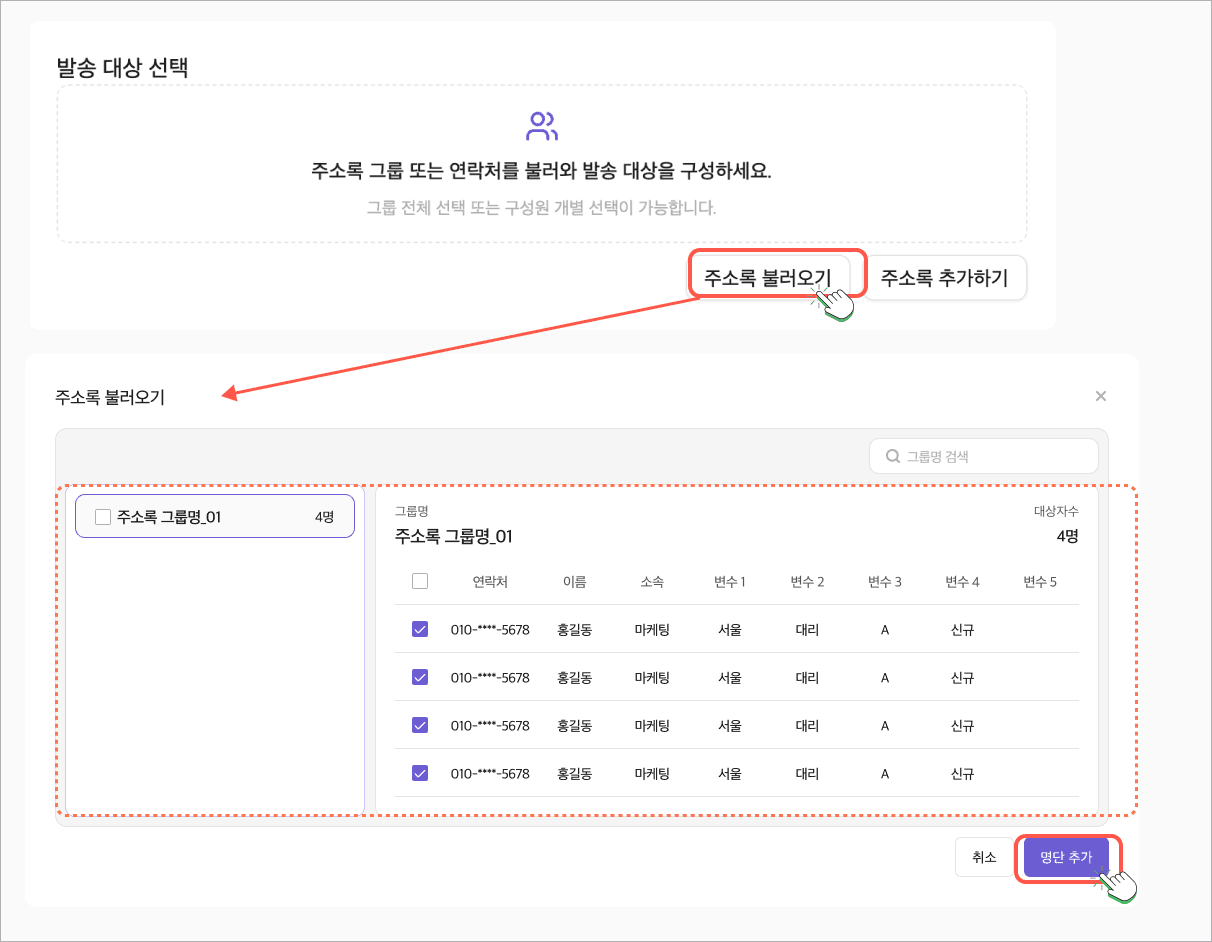Click the 주소록 그룹명_01 heading in the details panel

click(x=454, y=536)
